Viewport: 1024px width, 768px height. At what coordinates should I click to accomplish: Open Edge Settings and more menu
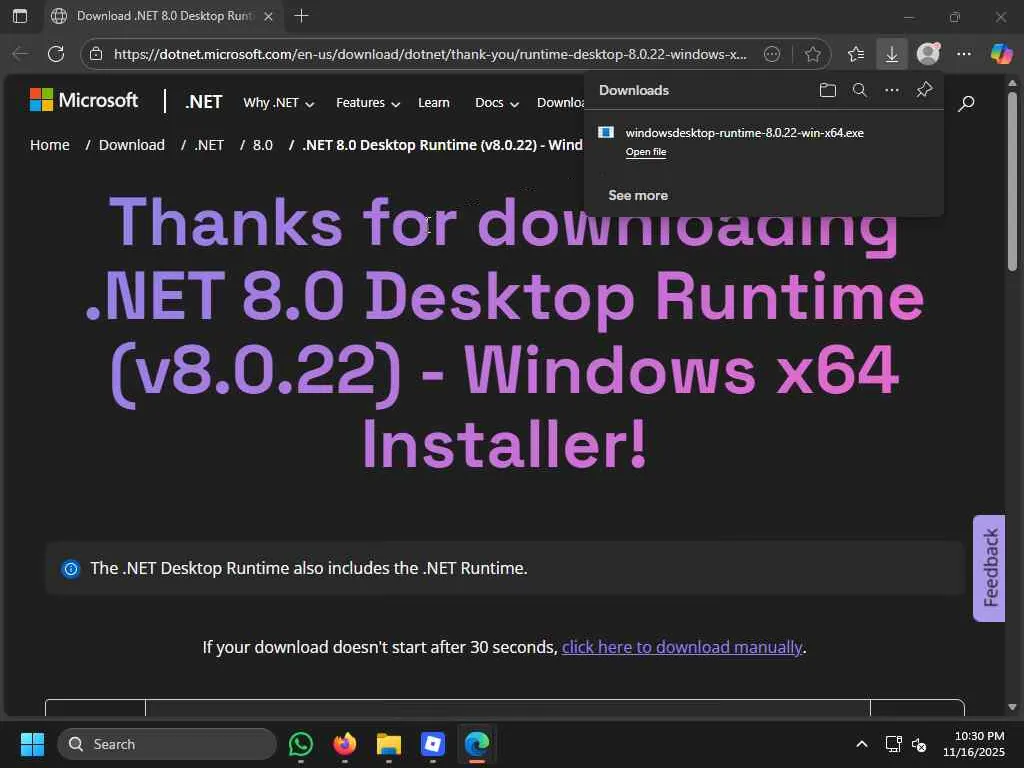coord(964,54)
